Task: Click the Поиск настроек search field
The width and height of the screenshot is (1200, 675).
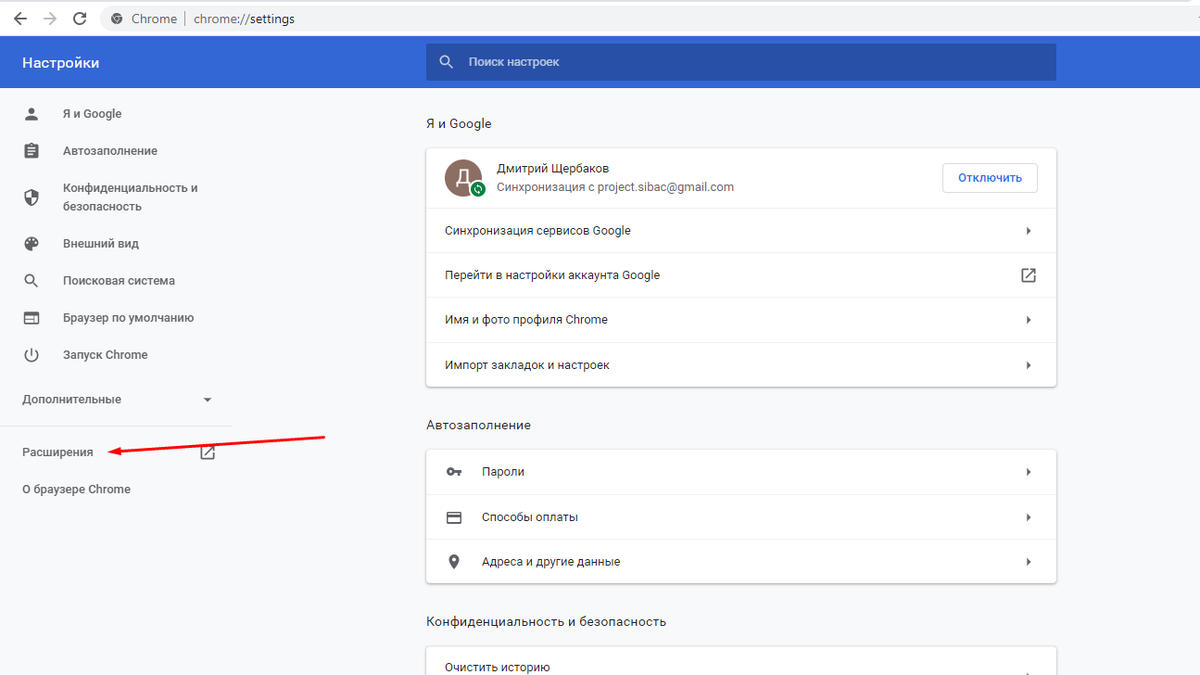Action: [740, 62]
